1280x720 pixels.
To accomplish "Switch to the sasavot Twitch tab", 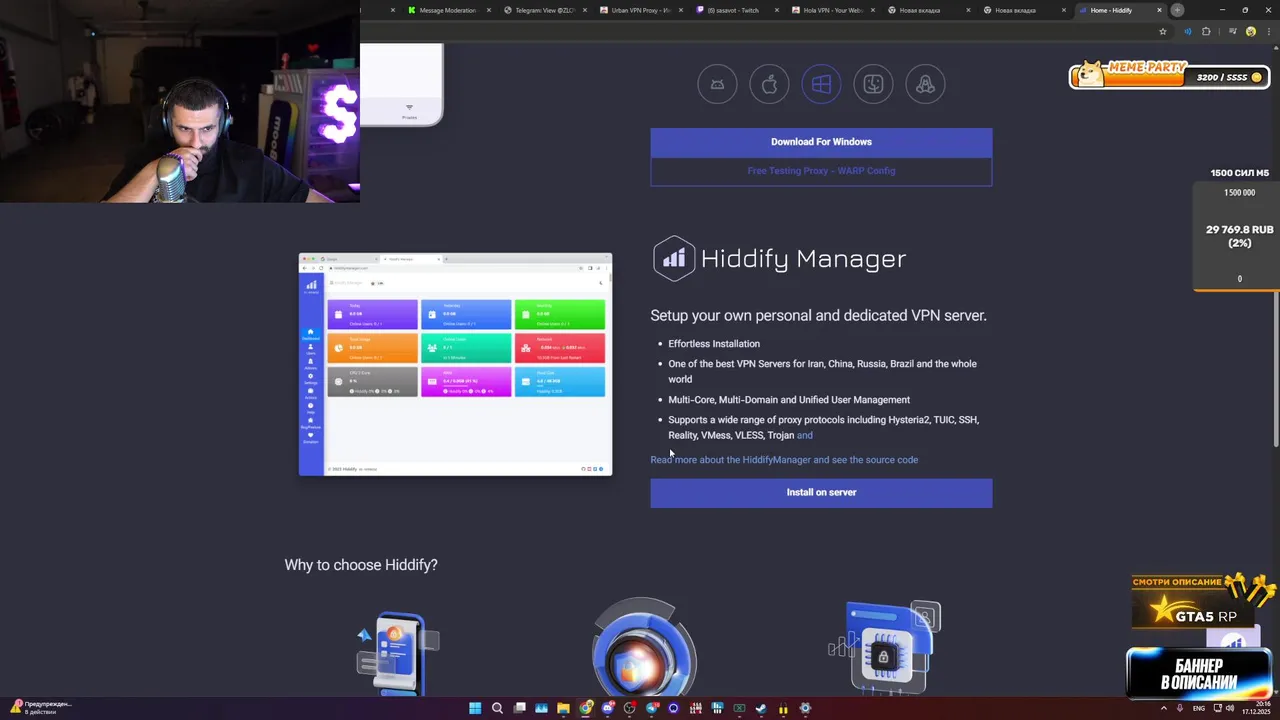I will [x=736, y=10].
